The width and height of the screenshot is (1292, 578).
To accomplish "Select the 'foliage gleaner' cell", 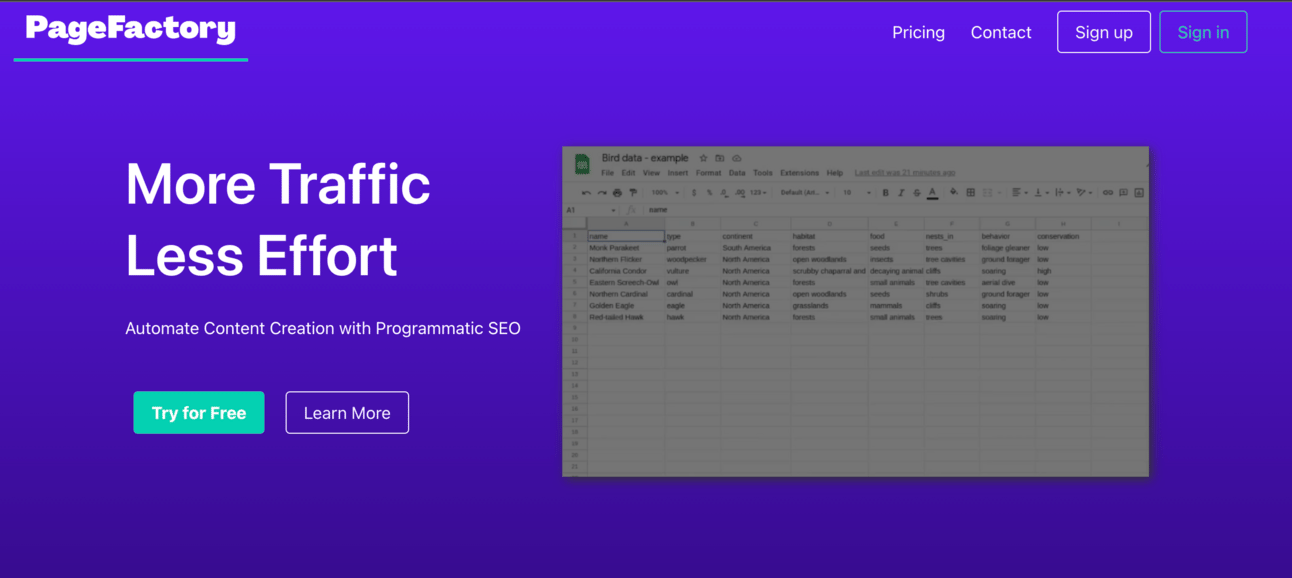I will point(1007,248).
